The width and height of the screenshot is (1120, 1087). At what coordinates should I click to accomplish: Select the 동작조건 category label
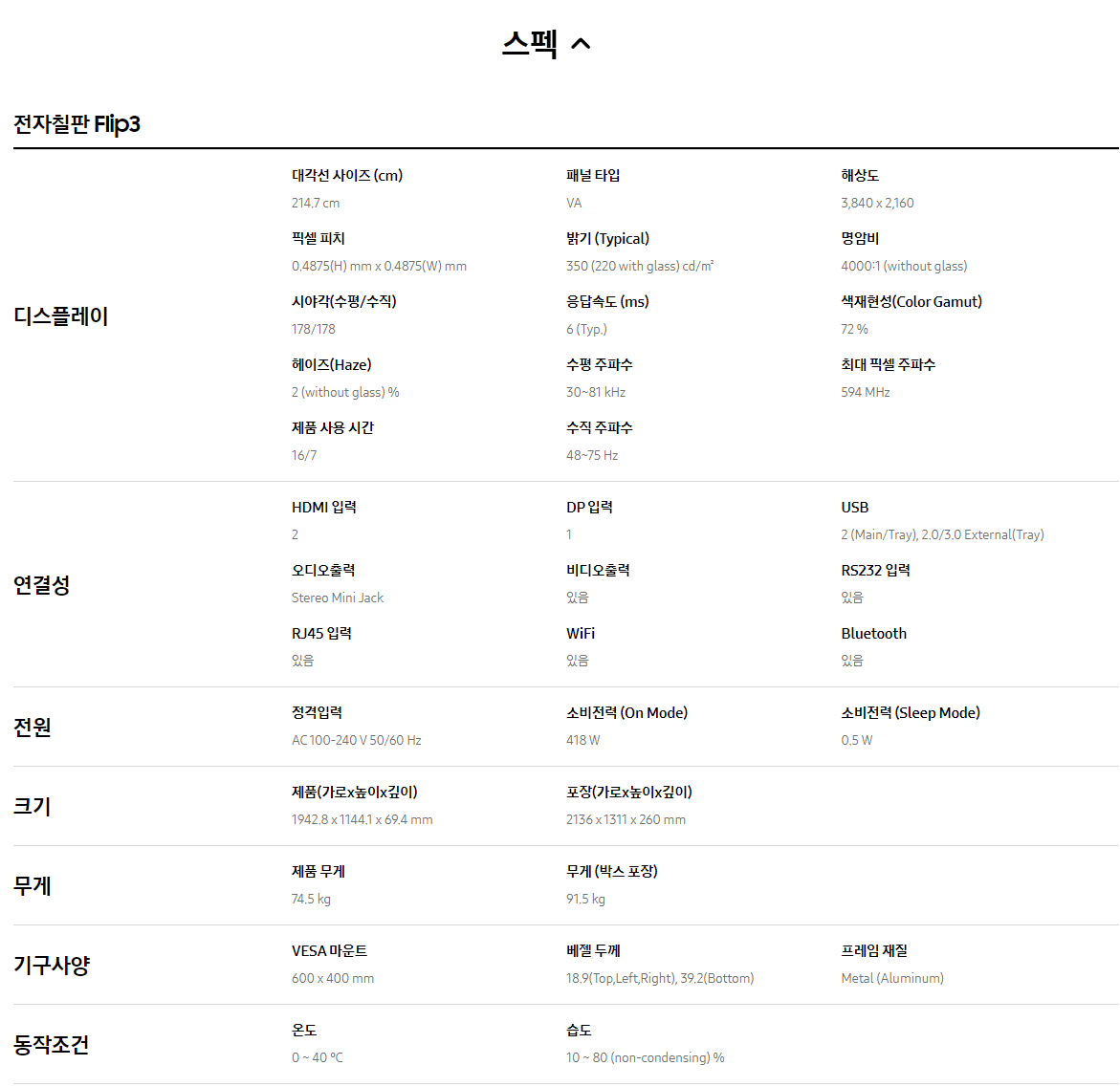pyautogui.click(x=52, y=1044)
